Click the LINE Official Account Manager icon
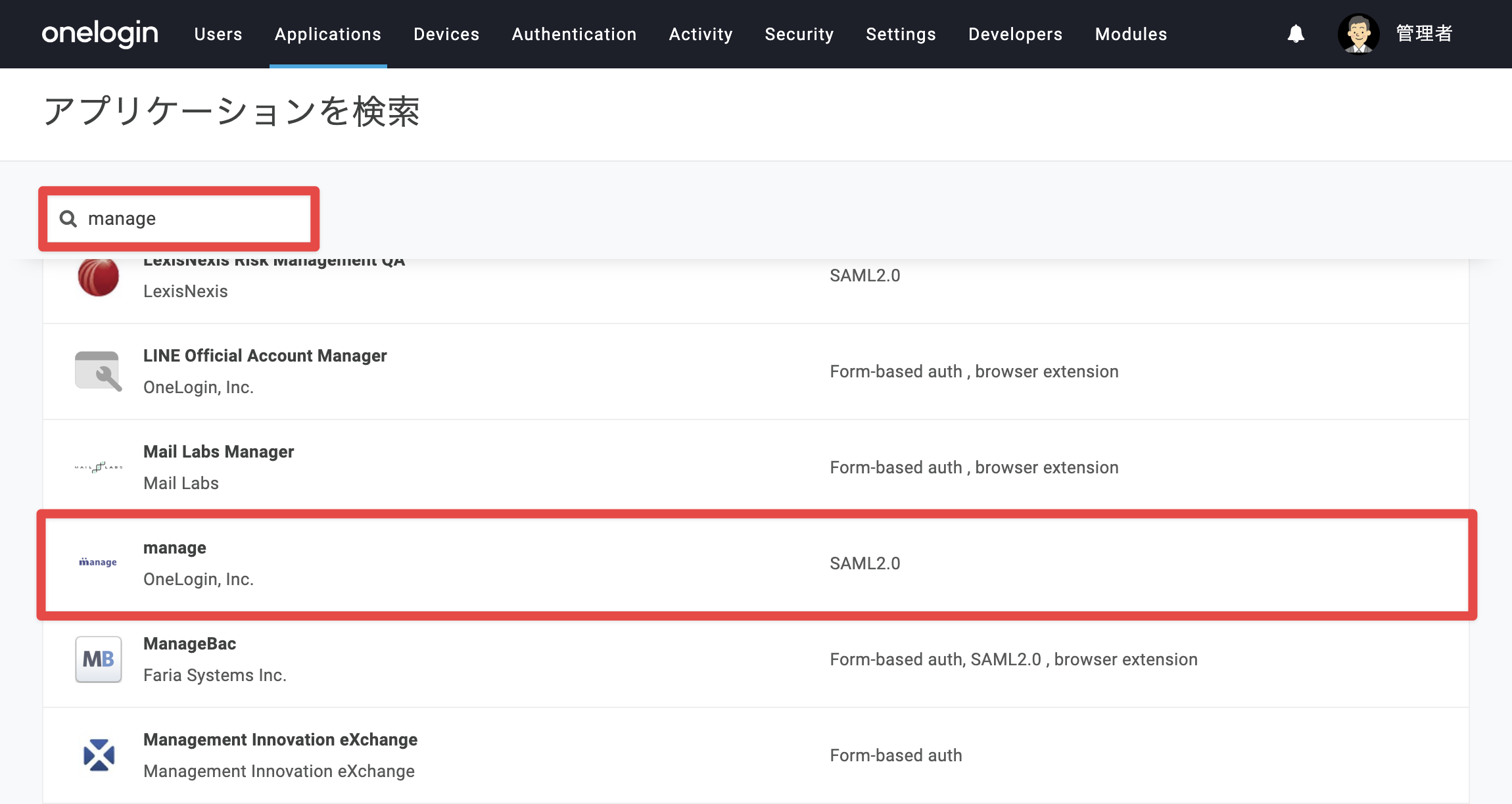 point(98,371)
